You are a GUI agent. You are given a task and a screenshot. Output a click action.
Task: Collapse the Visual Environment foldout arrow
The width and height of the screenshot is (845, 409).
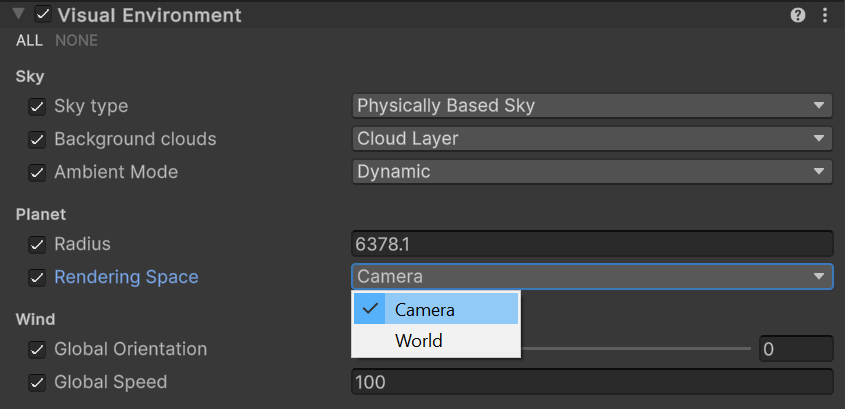(x=18, y=15)
